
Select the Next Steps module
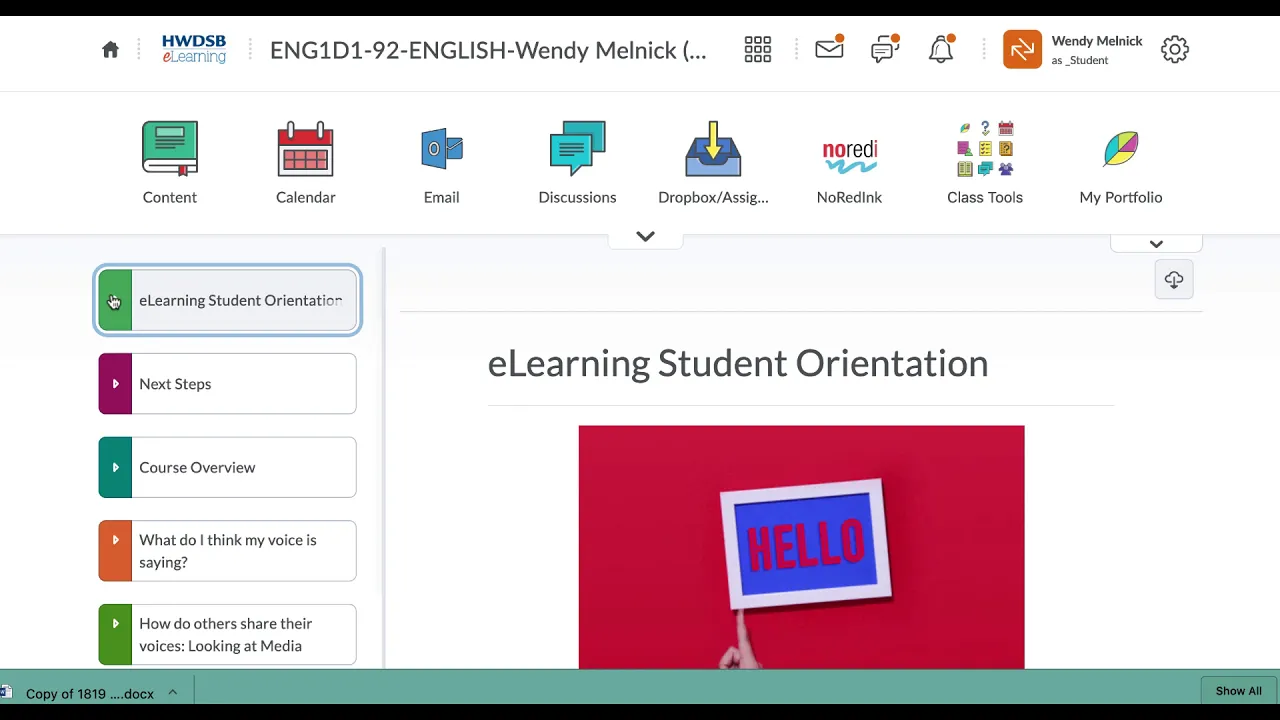(227, 384)
